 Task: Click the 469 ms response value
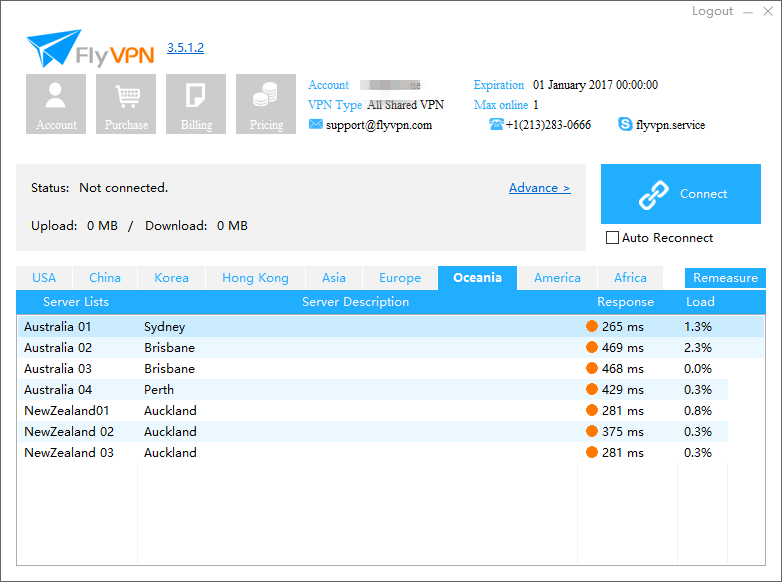[x=622, y=348]
